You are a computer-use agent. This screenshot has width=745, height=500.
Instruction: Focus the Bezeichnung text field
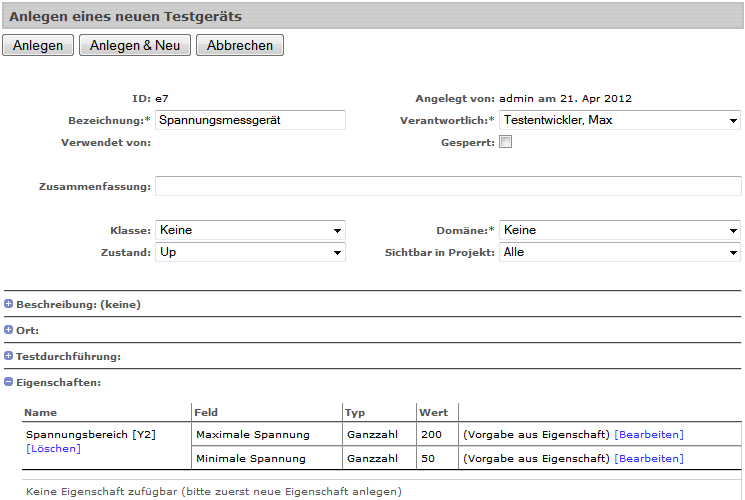point(250,120)
